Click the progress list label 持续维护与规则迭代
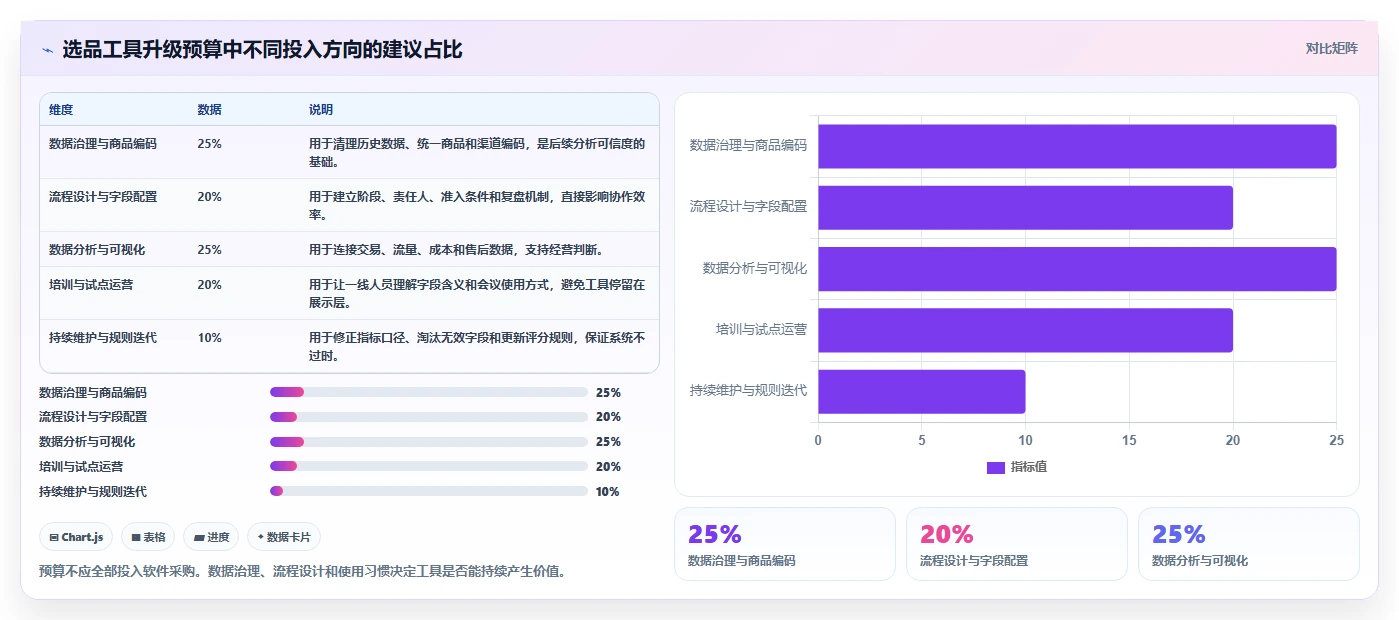 [93, 491]
